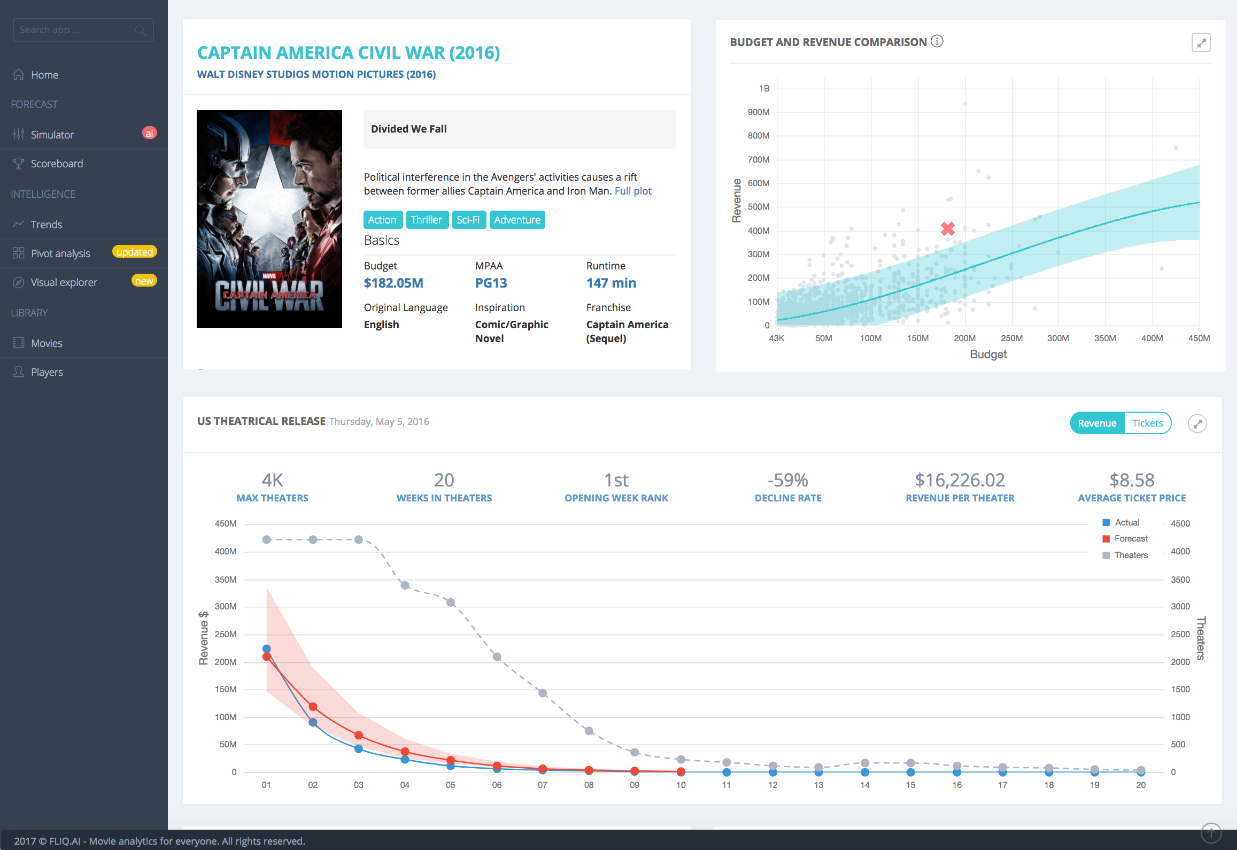1237x850 pixels.
Task: Open the Full plot link
Action: [633, 191]
